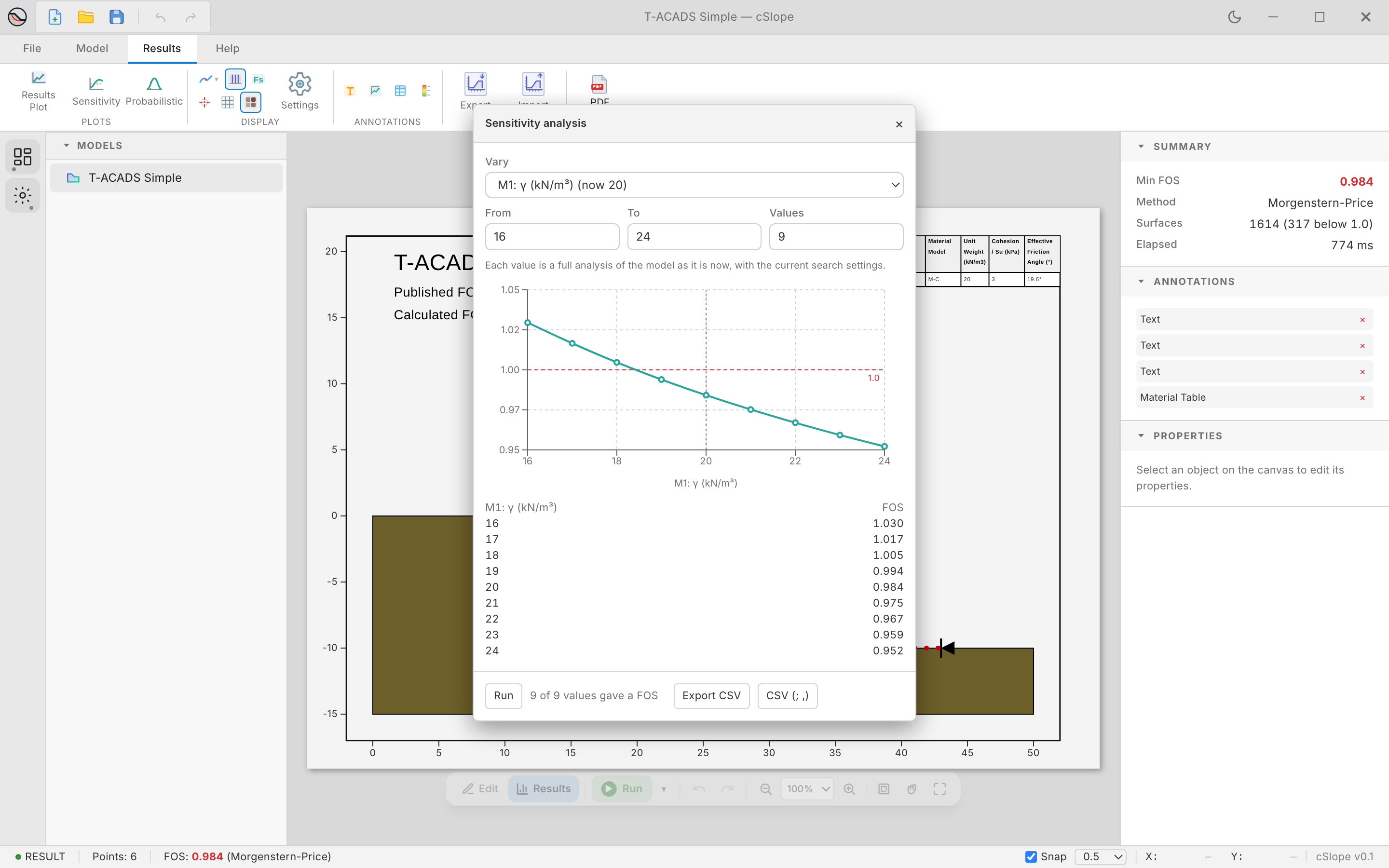This screenshot has height=868, width=1389.
Task: Toggle the Snap checkbox
Action: (x=1031, y=856)
